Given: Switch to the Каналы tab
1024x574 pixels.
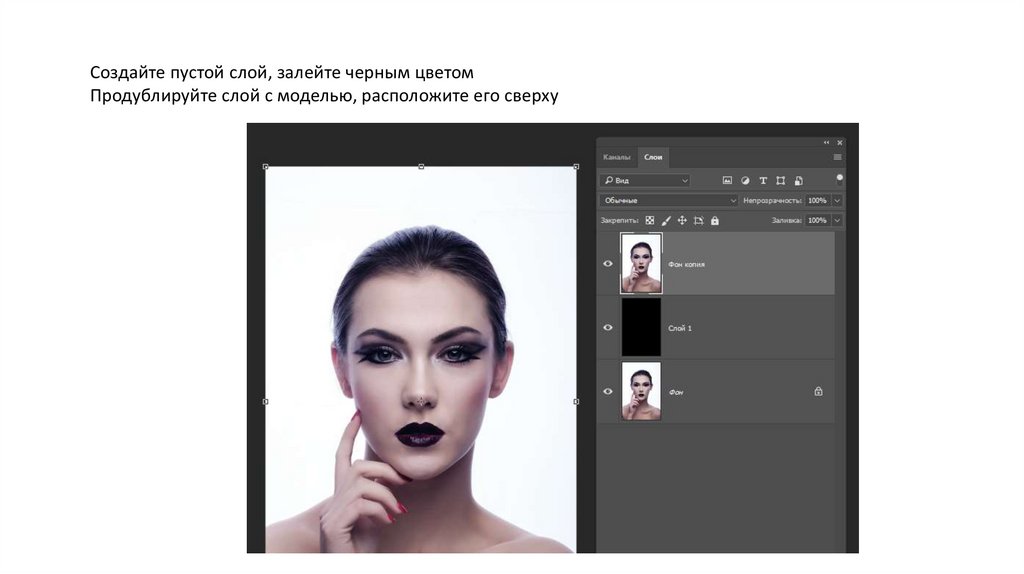Looking at the screenshot, I should click(617, 158).
